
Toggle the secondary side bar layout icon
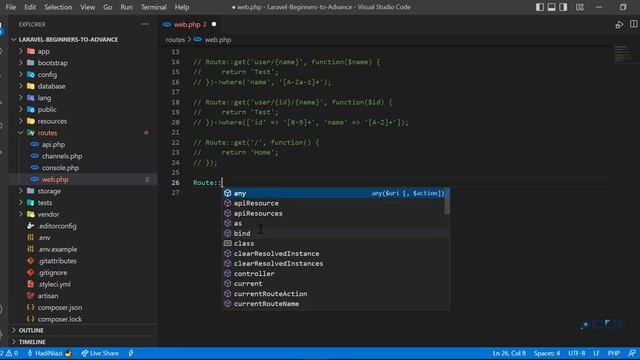[563, 7]
